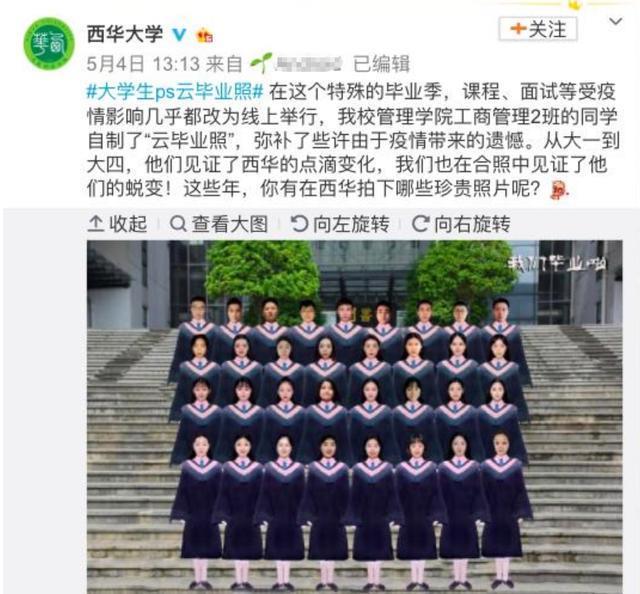Select the 查看大图 text option

tap(230, 224)
